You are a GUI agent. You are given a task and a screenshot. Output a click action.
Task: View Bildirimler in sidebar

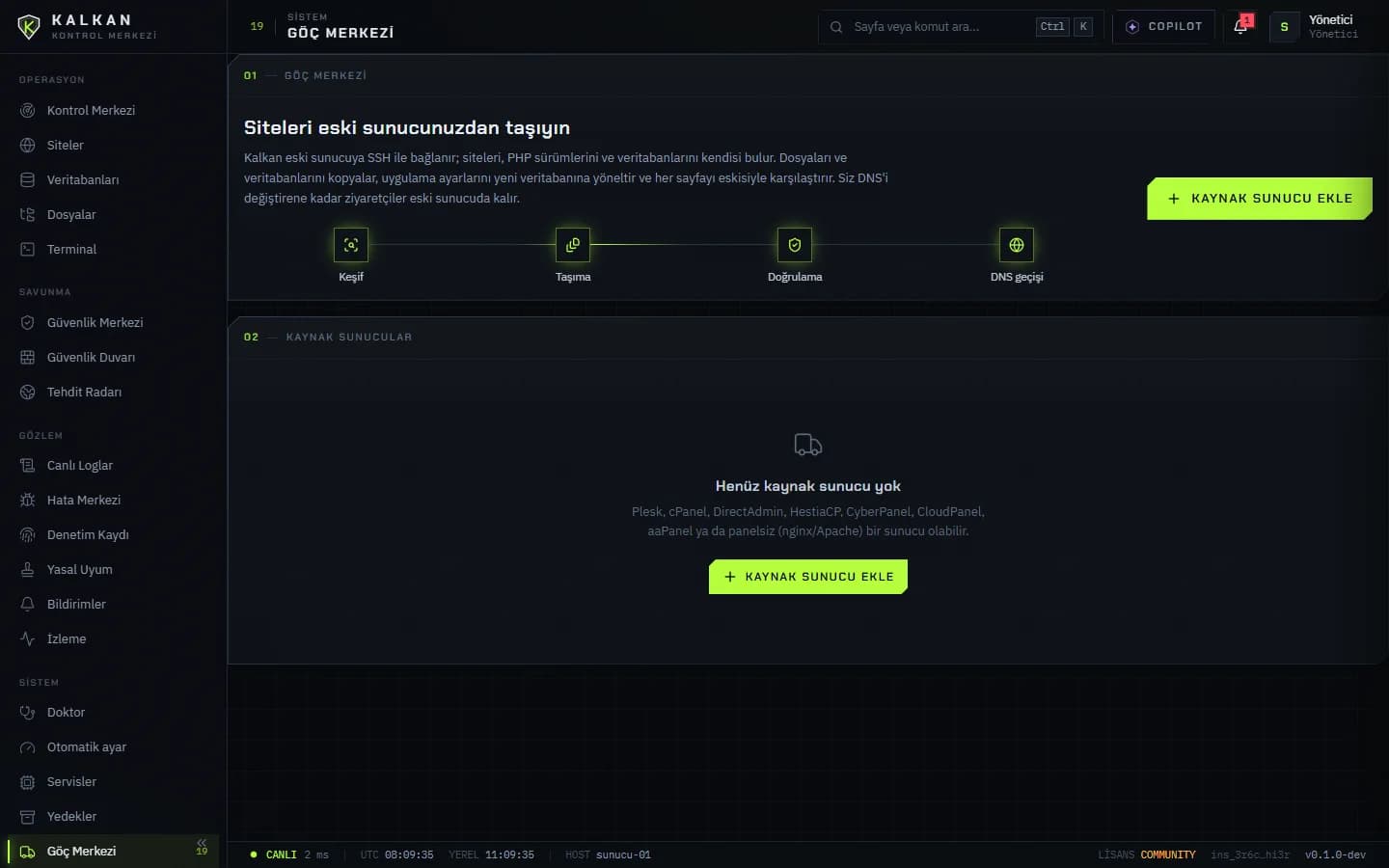click(x=113, y=604)
